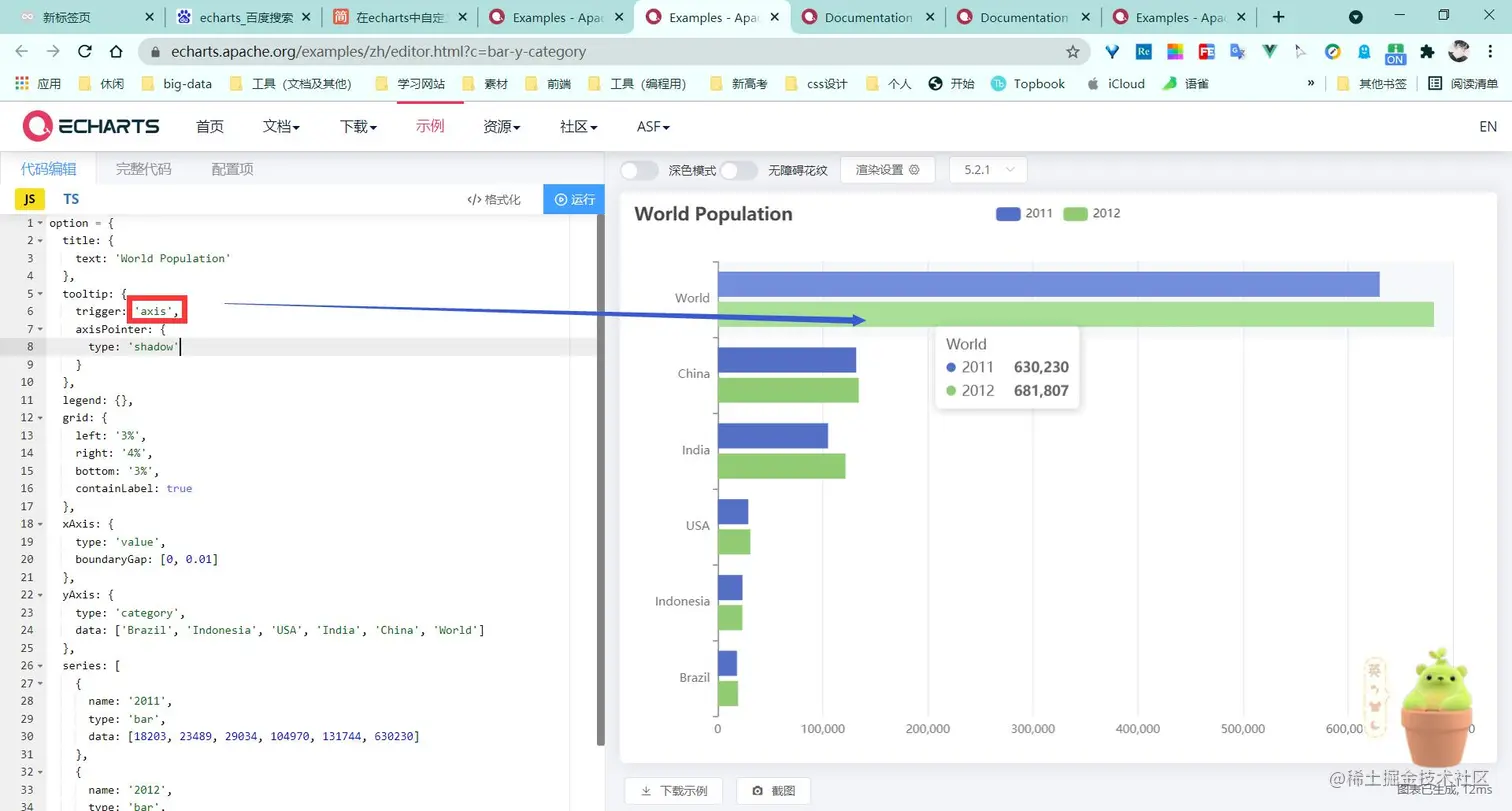Open the 应用 apps grid shortcut
Image resolution: width=1512 pixels, height=811 pixels.
38,84
